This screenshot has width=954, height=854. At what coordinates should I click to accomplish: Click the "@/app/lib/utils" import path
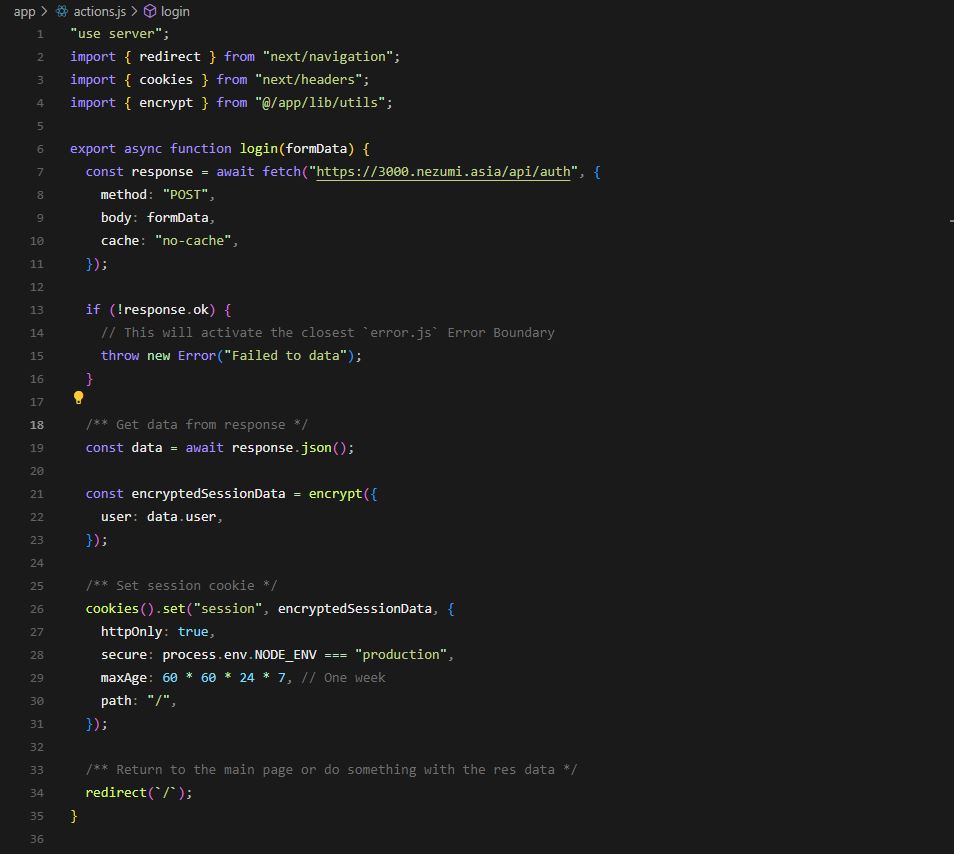pyautogui.click(x=323, y=102)
